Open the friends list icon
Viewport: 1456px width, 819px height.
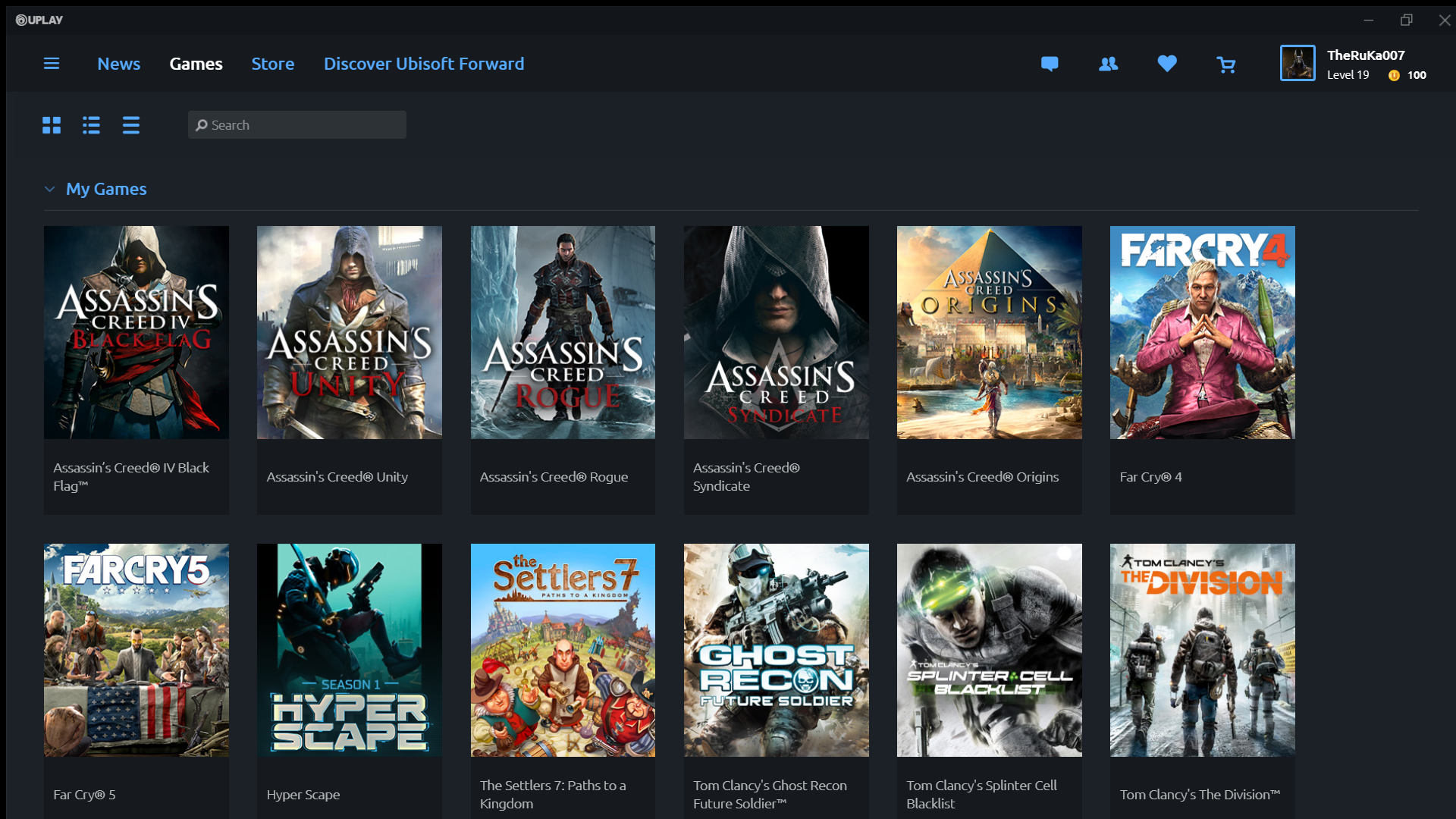[1108, 64]
